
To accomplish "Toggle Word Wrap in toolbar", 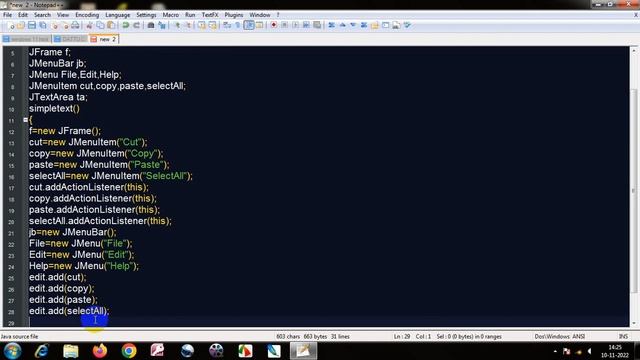I will tap(227, 25).
